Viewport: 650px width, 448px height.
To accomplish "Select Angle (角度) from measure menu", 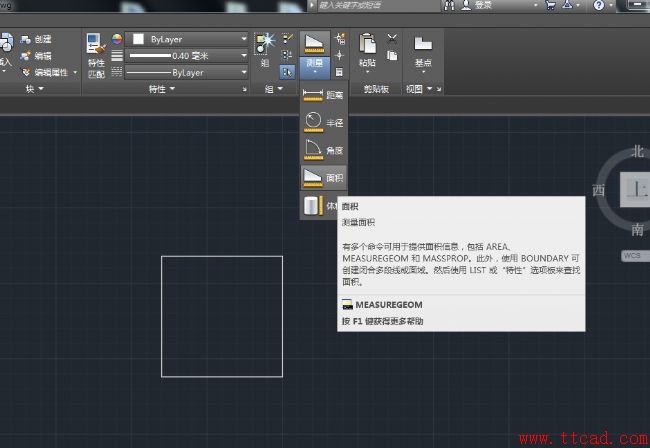I will (324, 150).
